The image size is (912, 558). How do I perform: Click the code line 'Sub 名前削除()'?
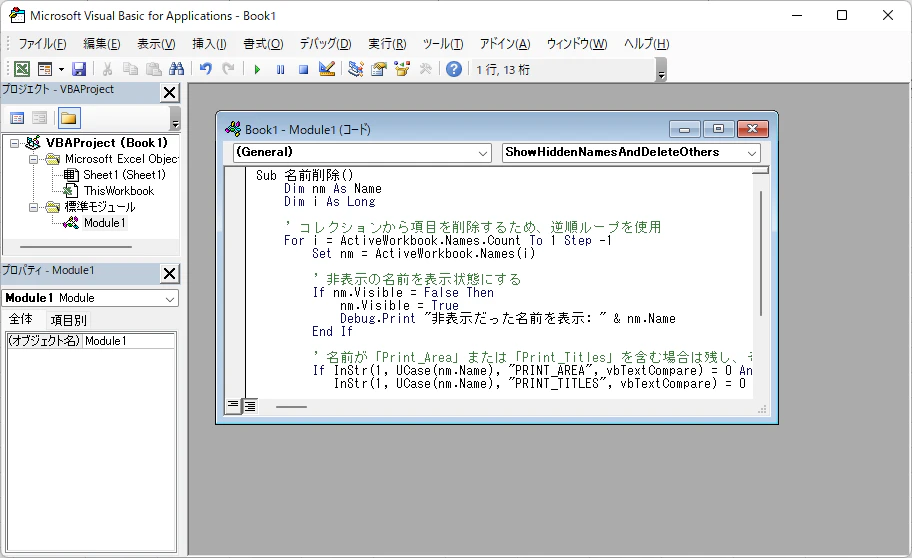(x=304, y=175)
